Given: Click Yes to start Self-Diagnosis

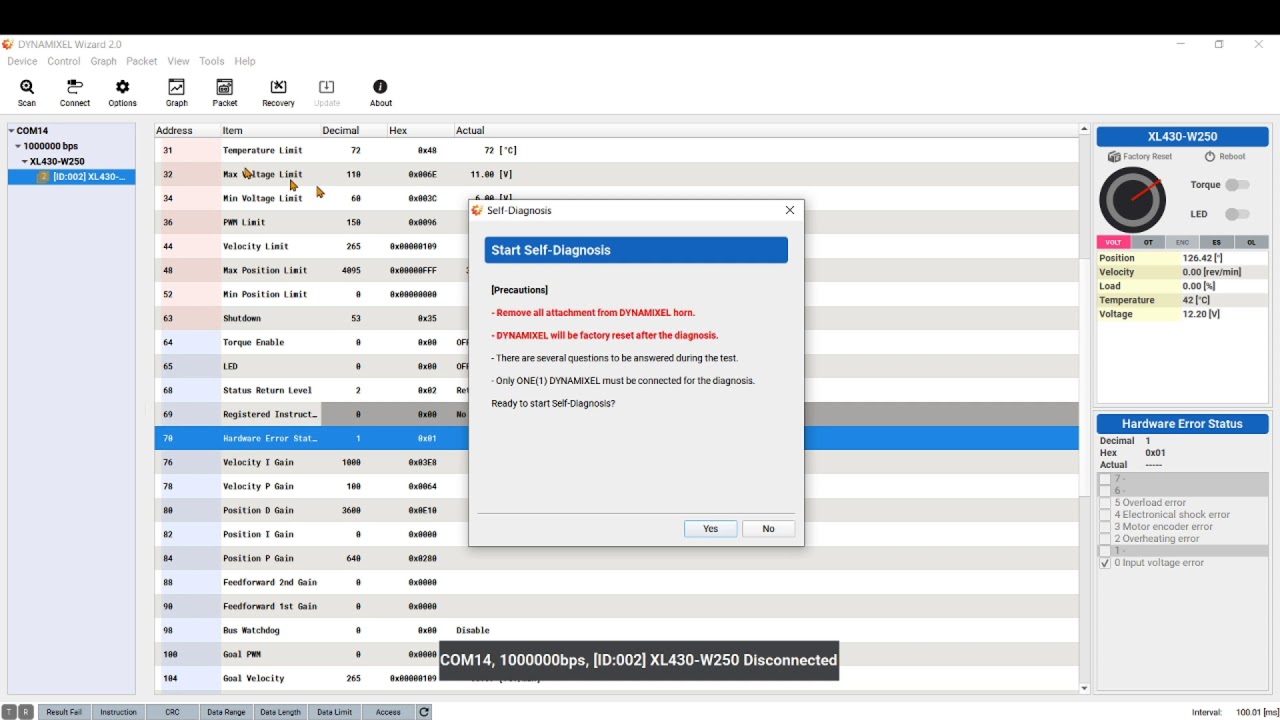Looking at the screenshot, I should click(711, 529).
